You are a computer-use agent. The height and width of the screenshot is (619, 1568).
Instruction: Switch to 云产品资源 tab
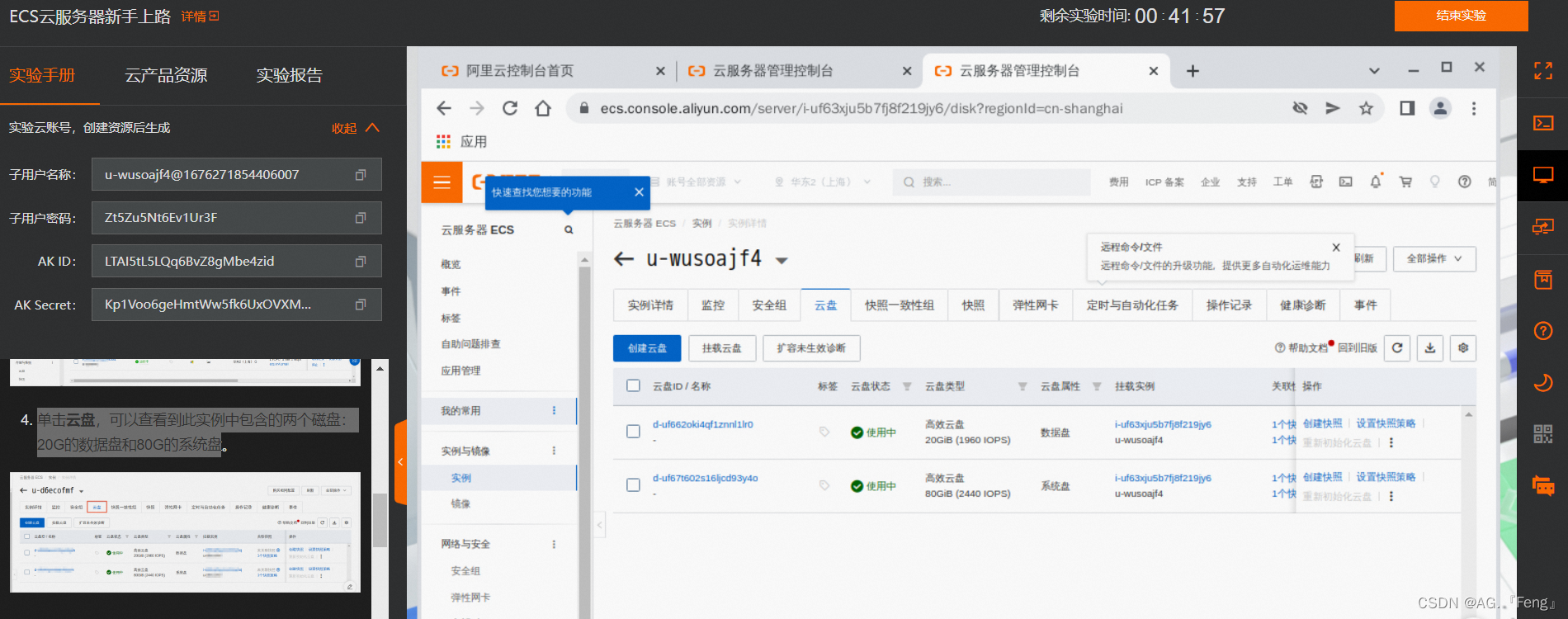pyautogui.click(x=166, y=75)
